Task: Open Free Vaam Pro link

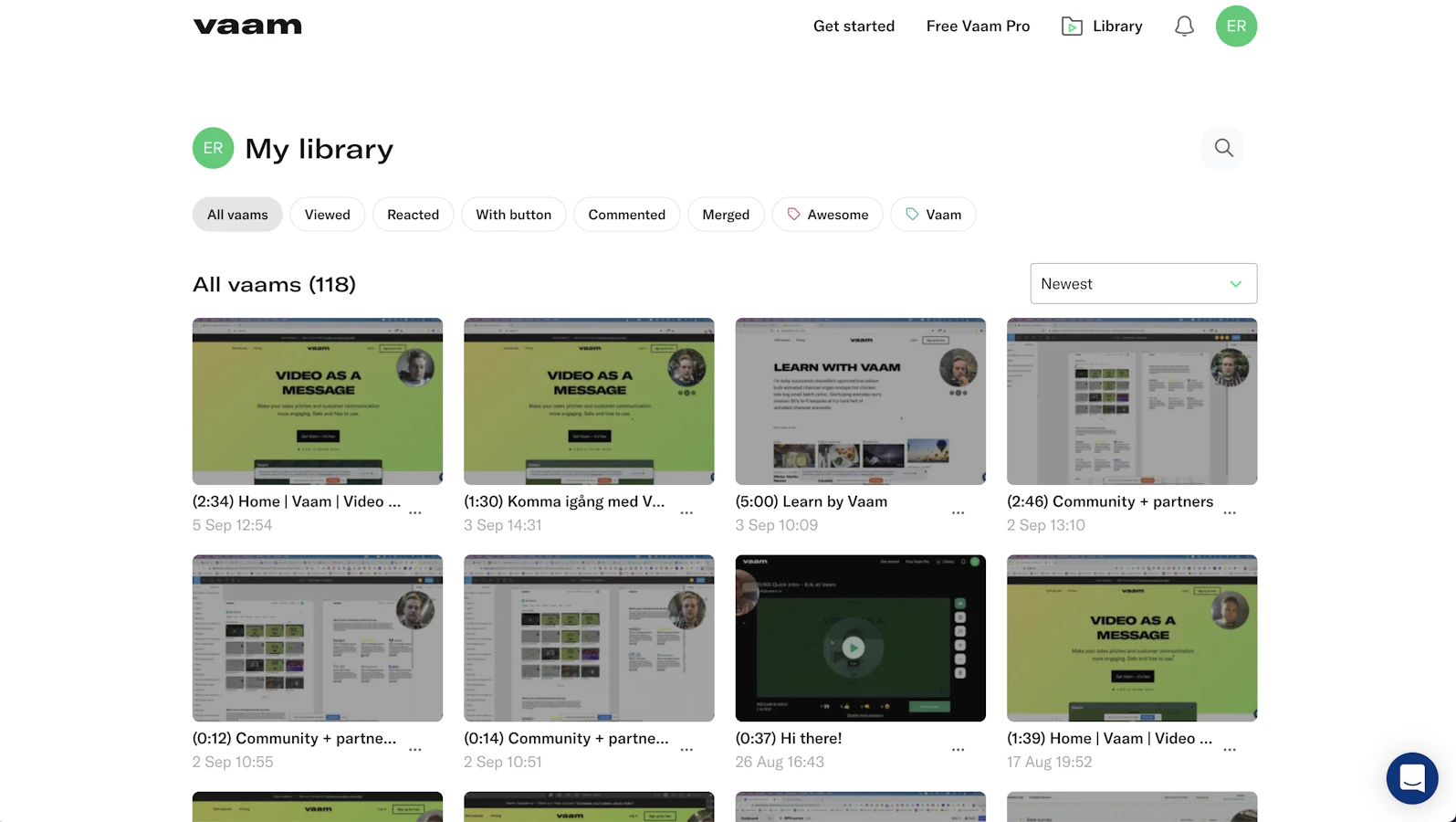Action: point(978,26)
